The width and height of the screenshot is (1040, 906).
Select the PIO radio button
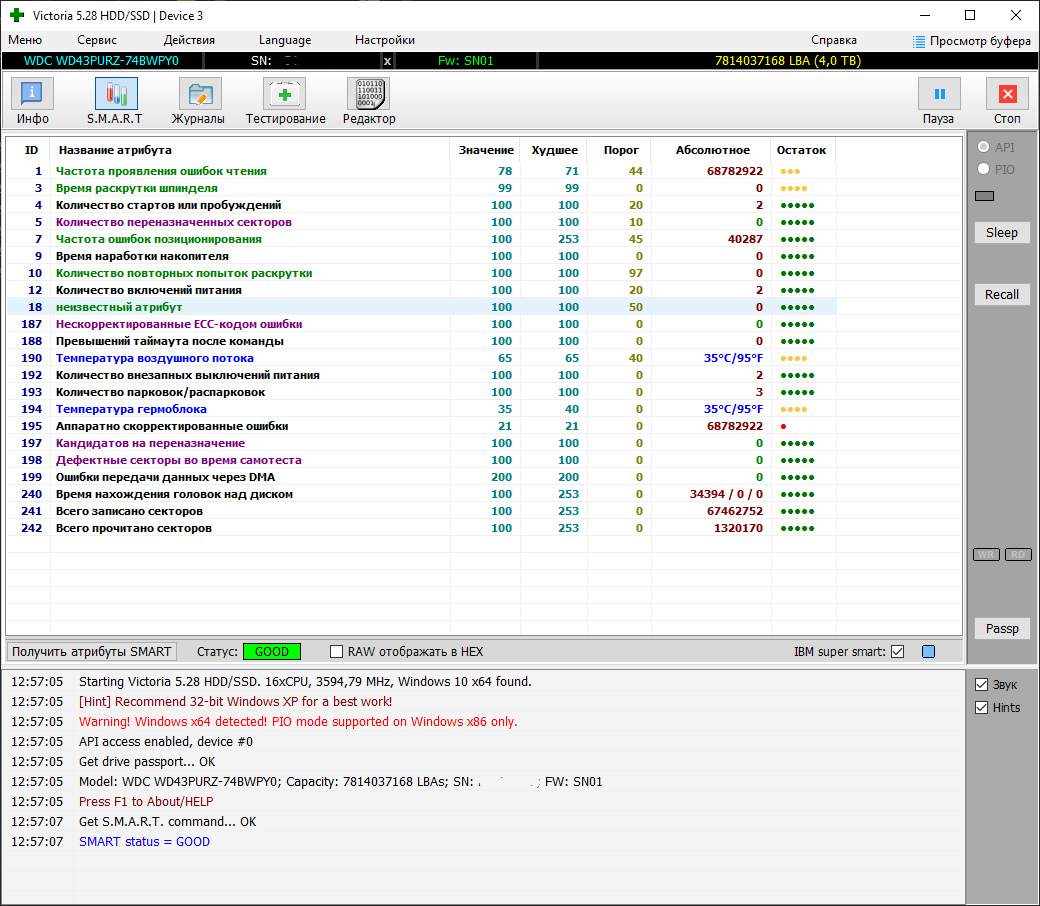tap(984, 170)
